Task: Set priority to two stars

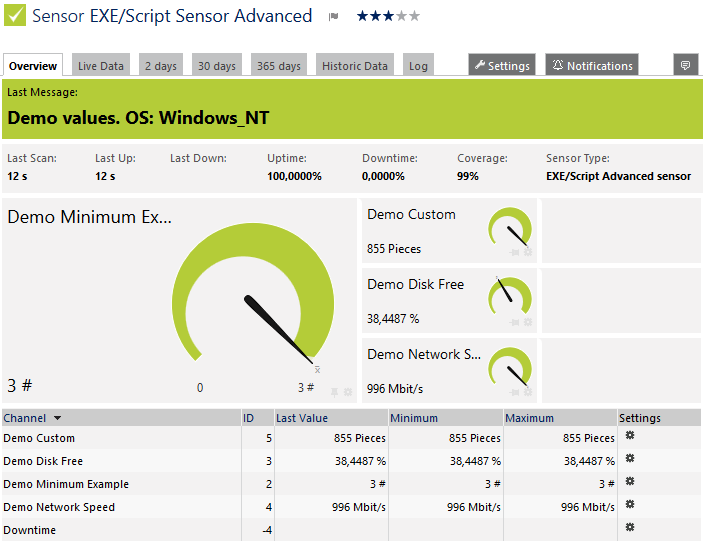Action: [x=375, y=16]
